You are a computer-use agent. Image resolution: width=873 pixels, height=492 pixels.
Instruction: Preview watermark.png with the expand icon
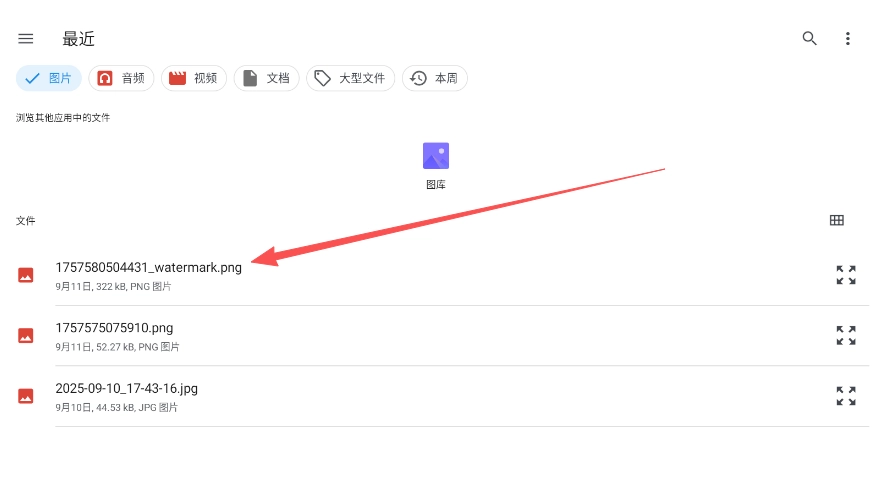846,275
